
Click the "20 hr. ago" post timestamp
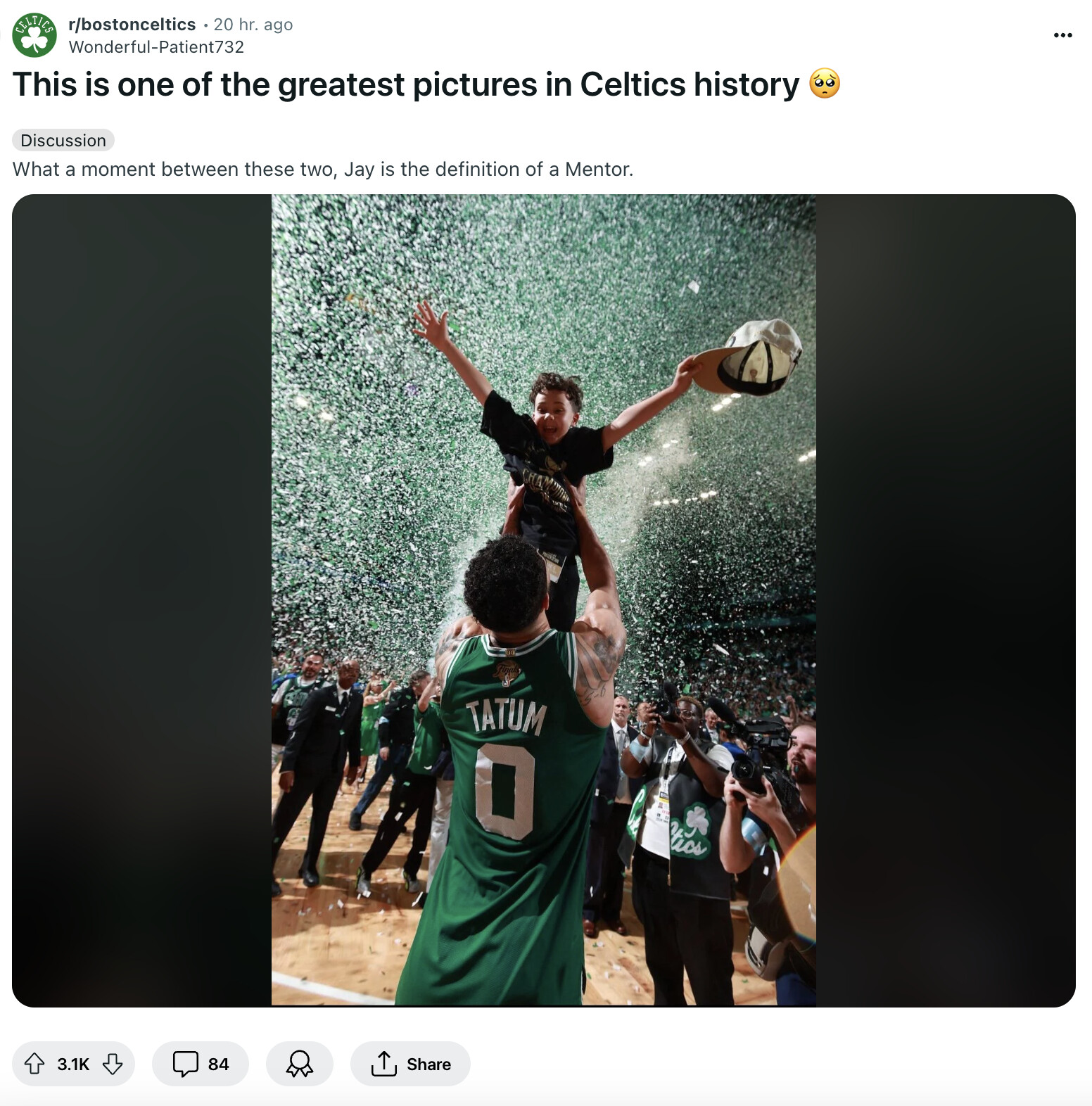point(253,25)
